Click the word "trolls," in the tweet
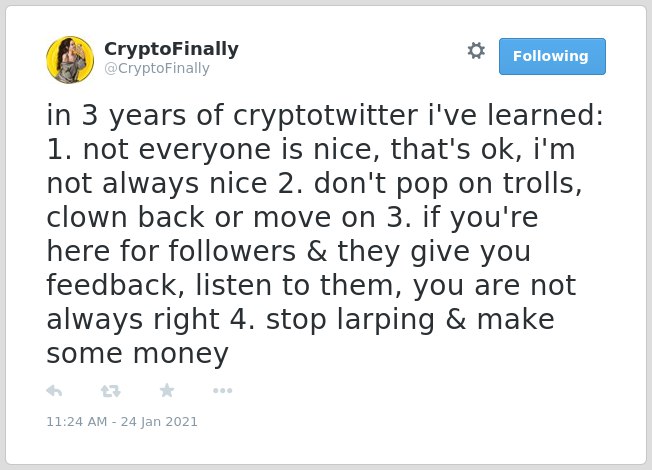This screenshot has height=470, width=652. [542, 183]
